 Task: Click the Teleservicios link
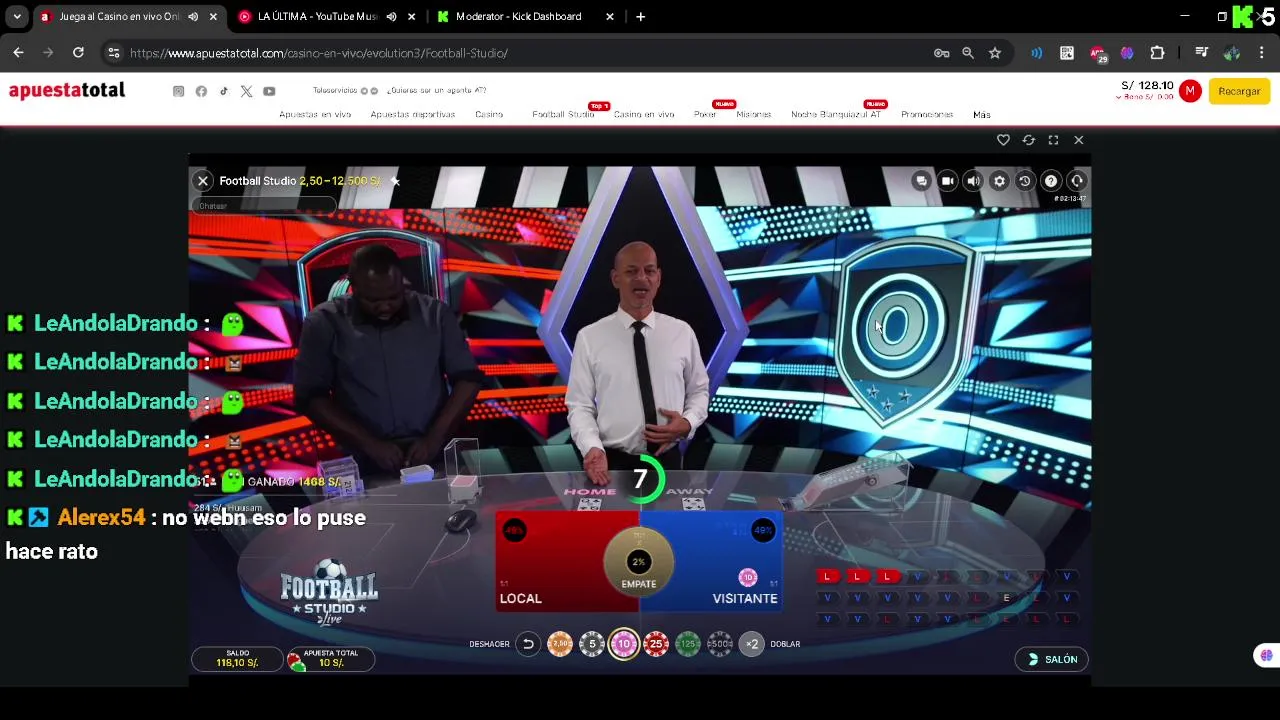[x=337, y=91]
